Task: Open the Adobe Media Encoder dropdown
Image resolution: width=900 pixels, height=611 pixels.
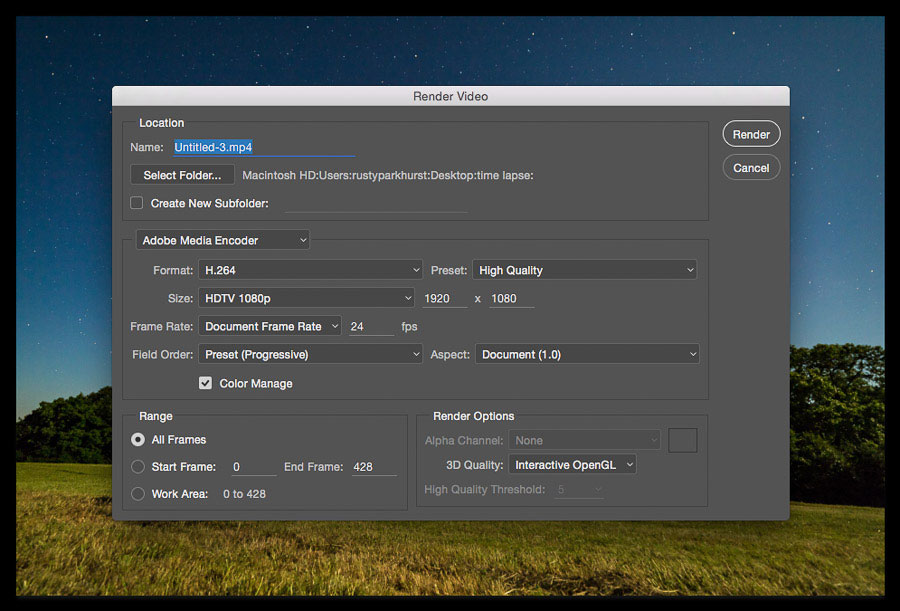Action: click(222, 240)
